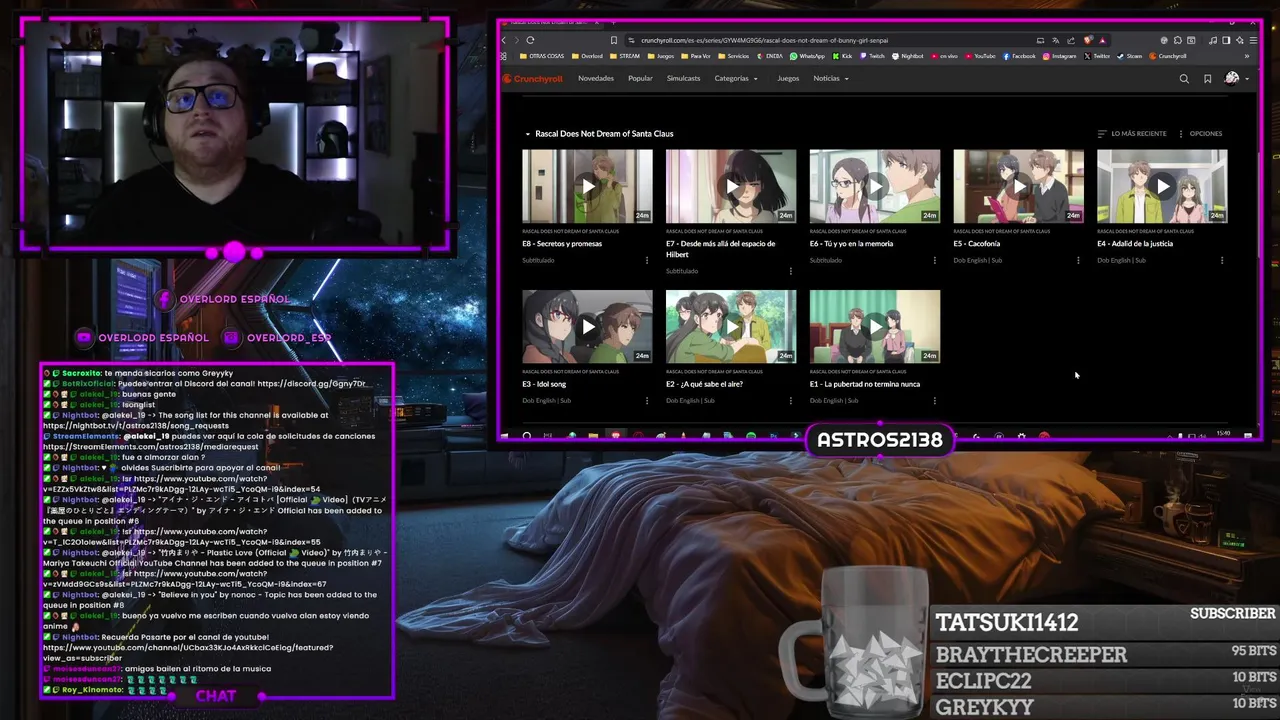Open the three-dot menu for episode E8
The height and width of the screenshot is (720, 1280).
(647, 260)
